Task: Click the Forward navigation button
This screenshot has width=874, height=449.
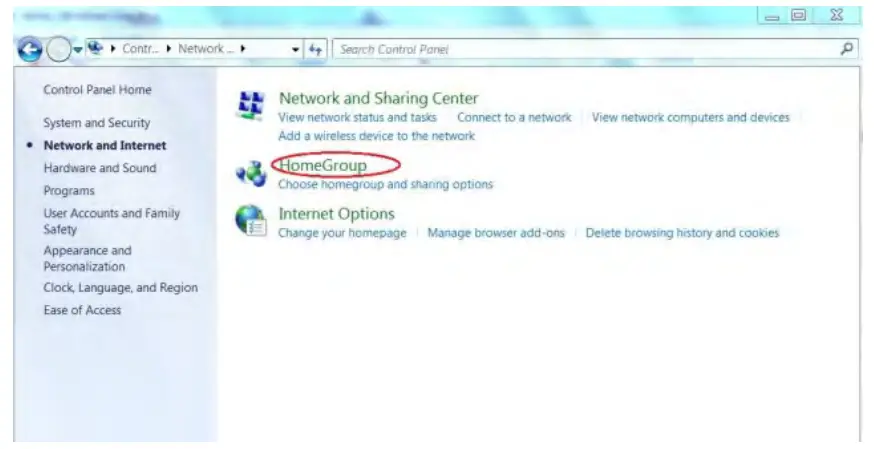Action: click(x=59, y=50)
